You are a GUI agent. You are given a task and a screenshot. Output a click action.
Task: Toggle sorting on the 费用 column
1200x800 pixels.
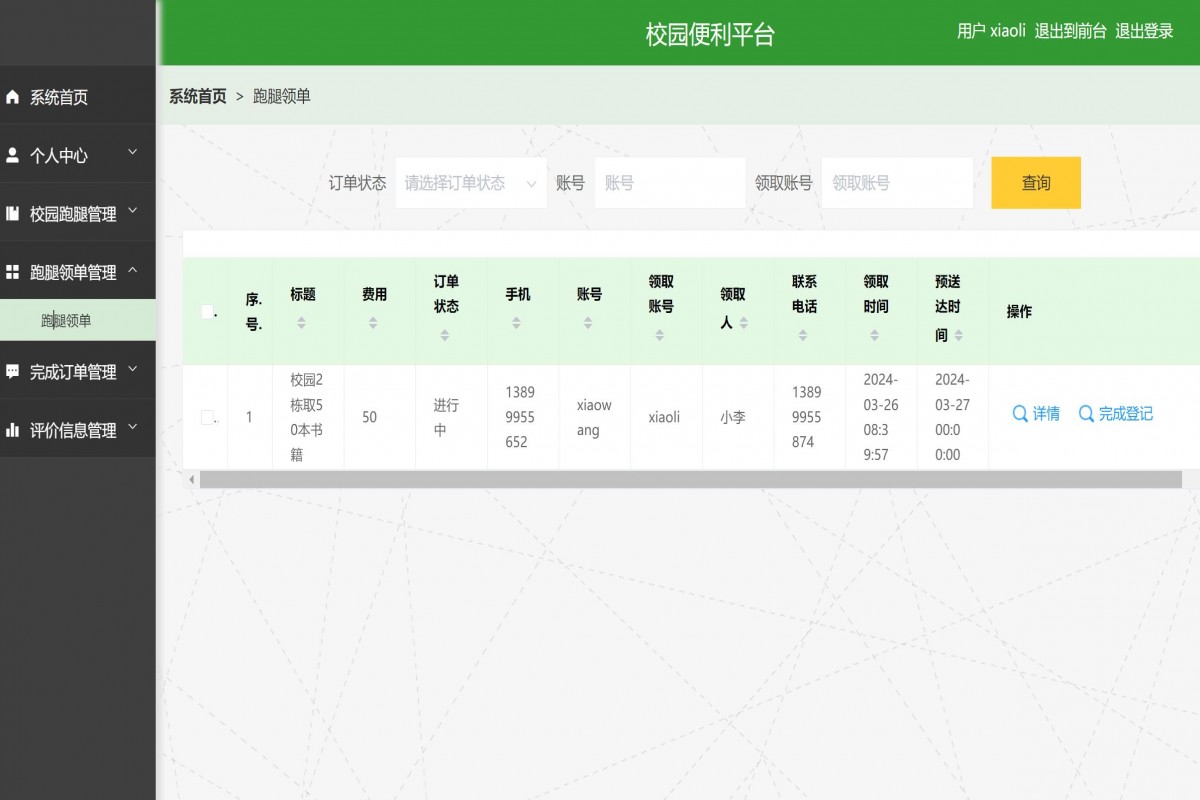(x=372, y=323)
